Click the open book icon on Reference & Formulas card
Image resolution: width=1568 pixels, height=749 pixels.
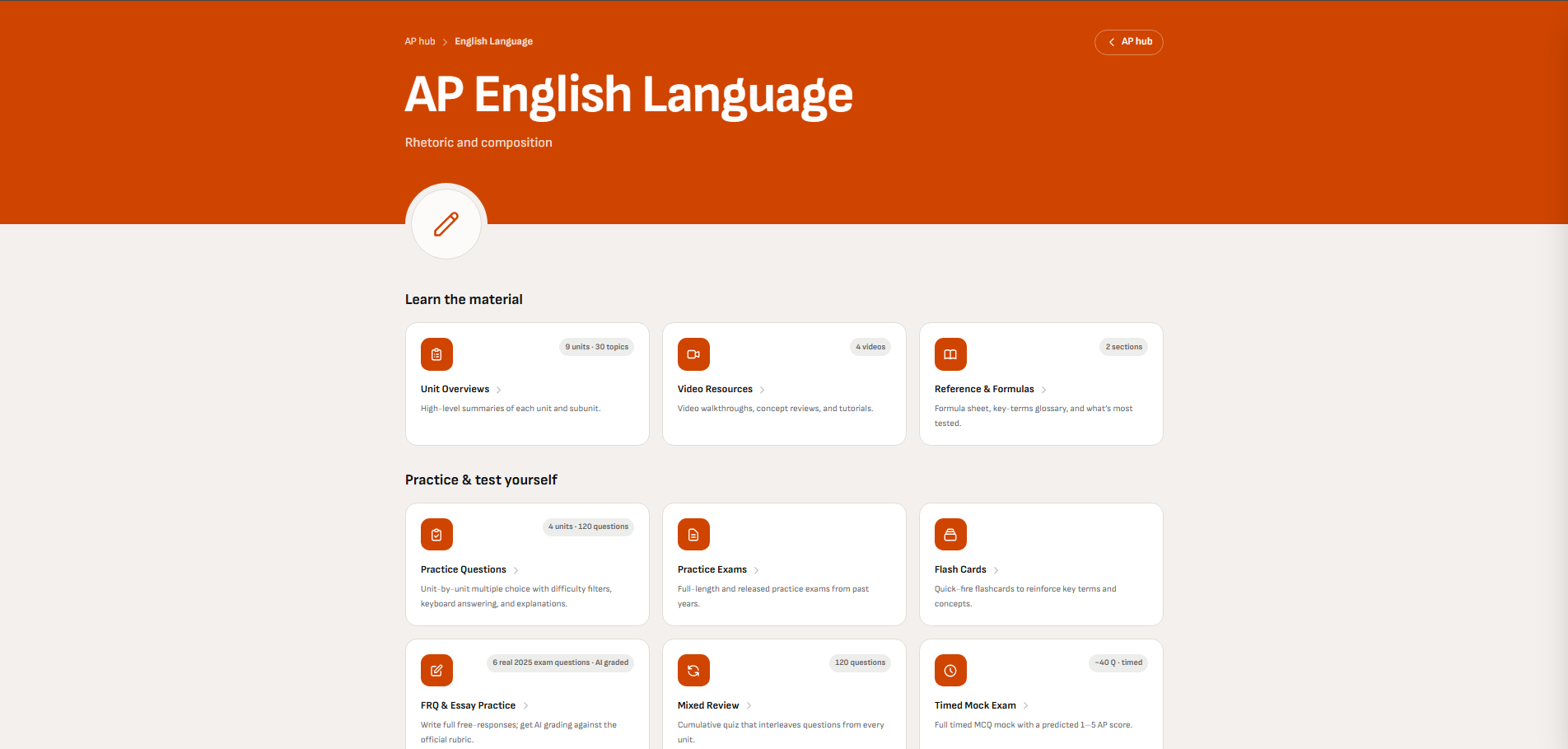[950, 354]
